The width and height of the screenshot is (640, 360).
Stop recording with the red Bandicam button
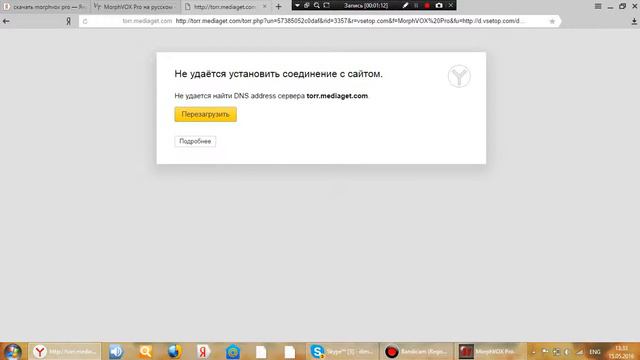tap(427, 5)
